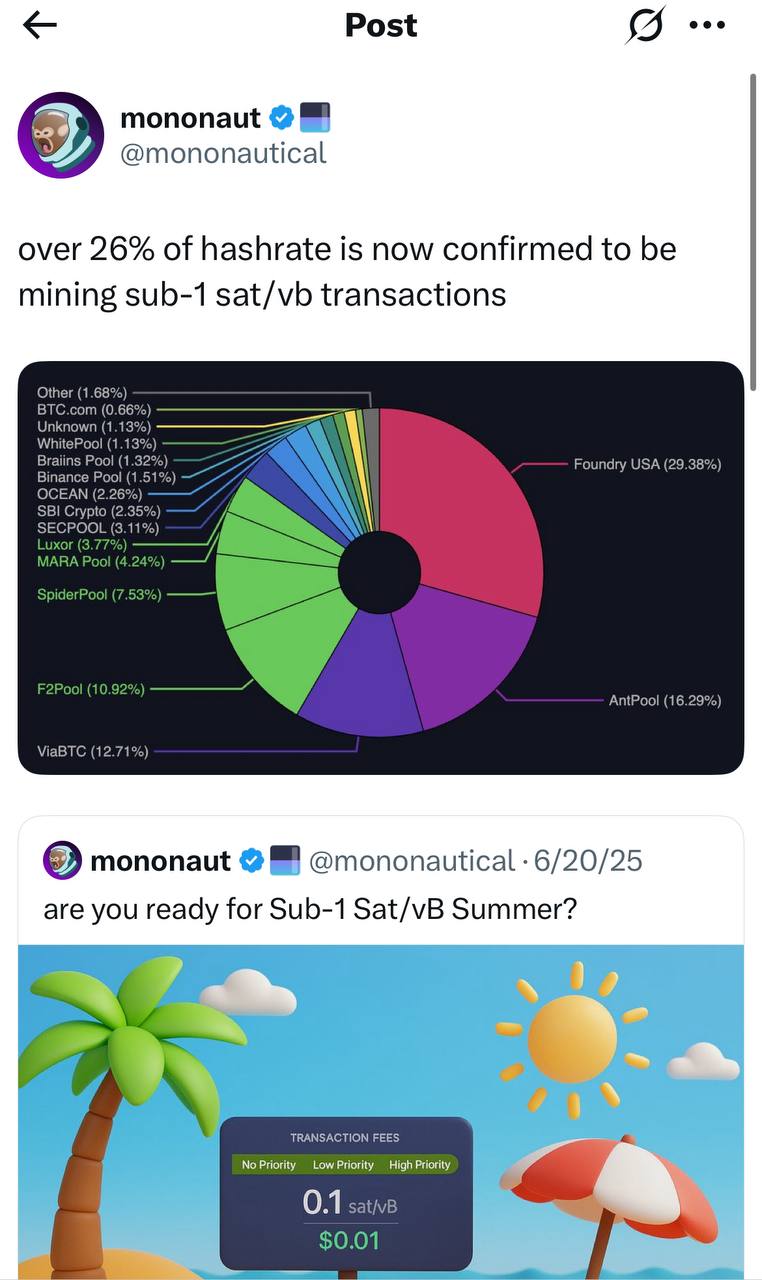Image resolution: width=762 pixels, height=1280 pixels.
Task: Tap the blue verified badge beside mononaut
Action: (283, 118)
